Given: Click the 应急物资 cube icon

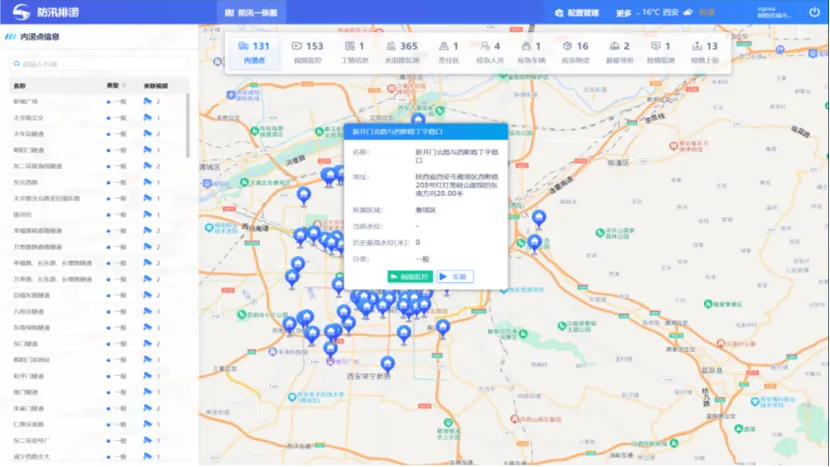Looking at the screenshot, I should coord(567,46).
